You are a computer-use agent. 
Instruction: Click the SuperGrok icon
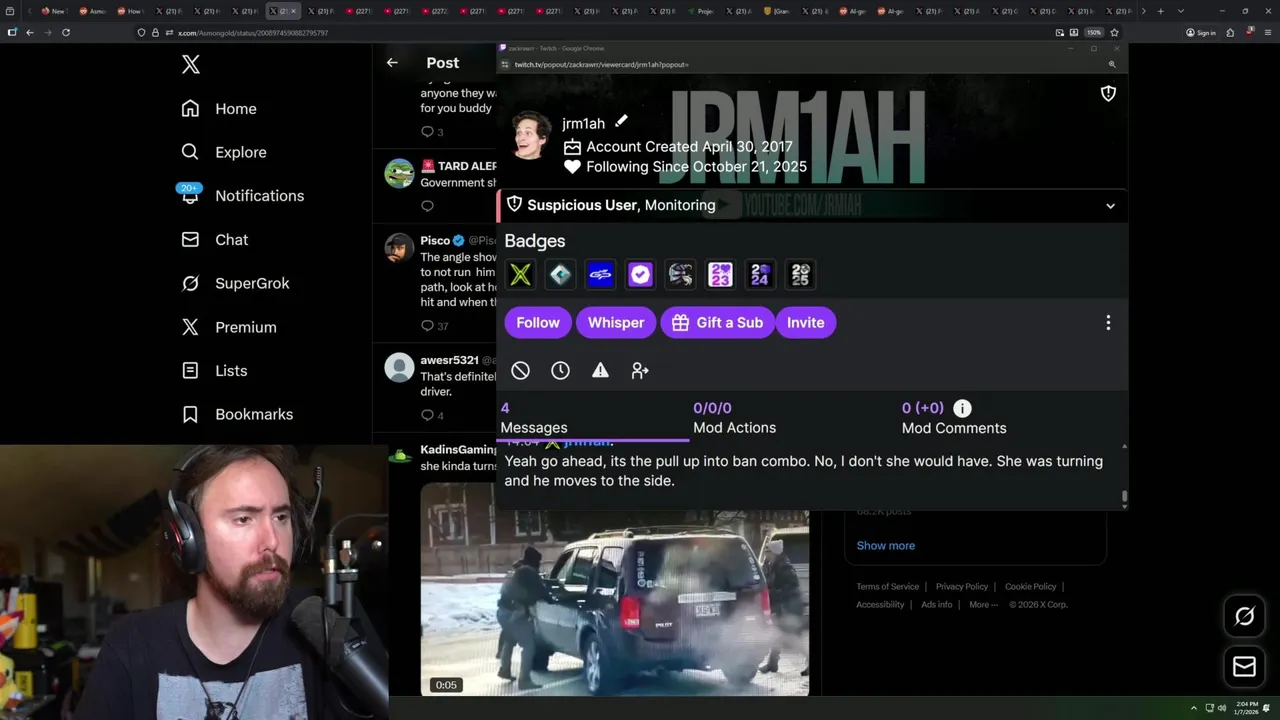click(x=190, y=283)
